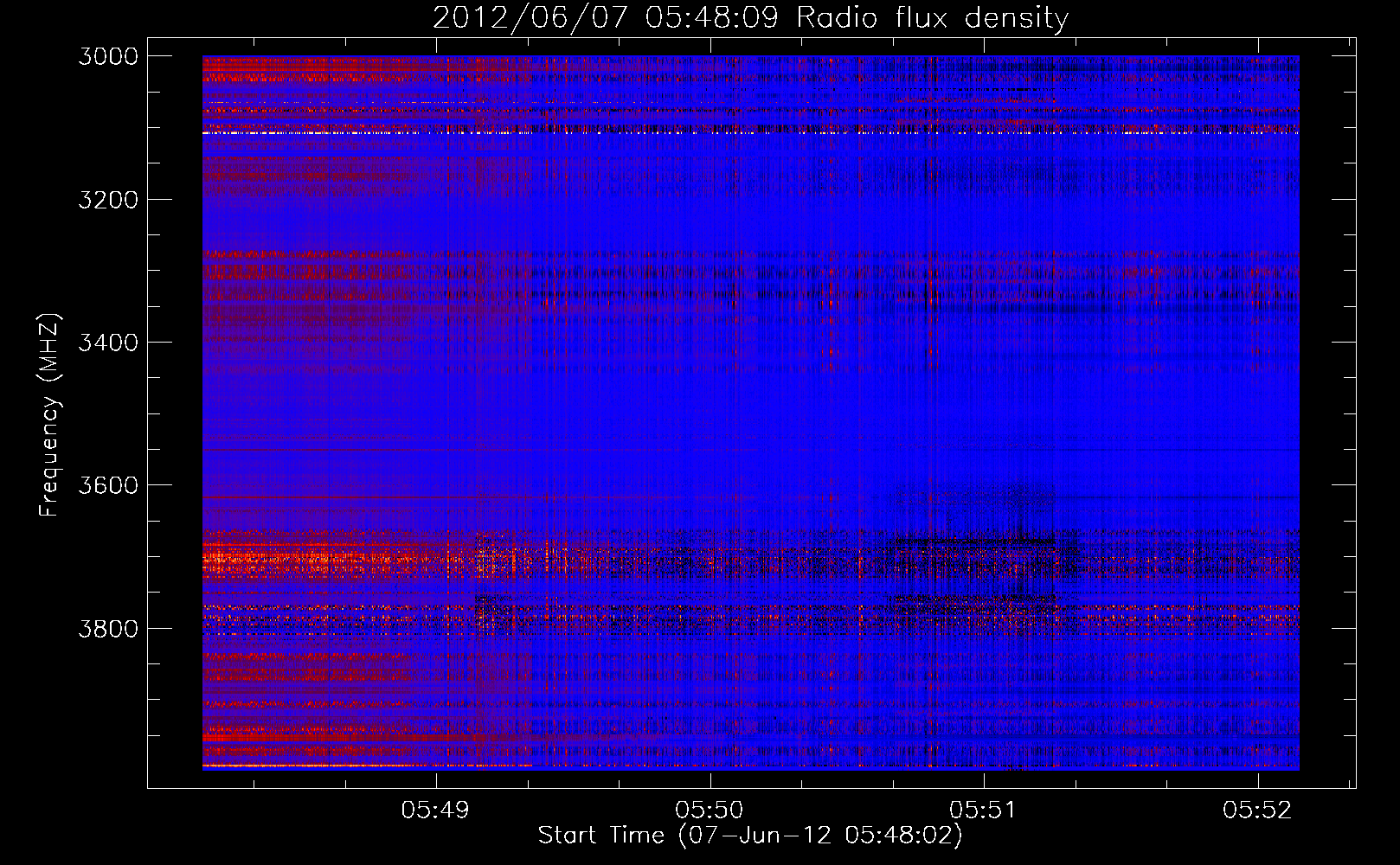Select the 3200 frequency tick label

[x=108, y=200]
